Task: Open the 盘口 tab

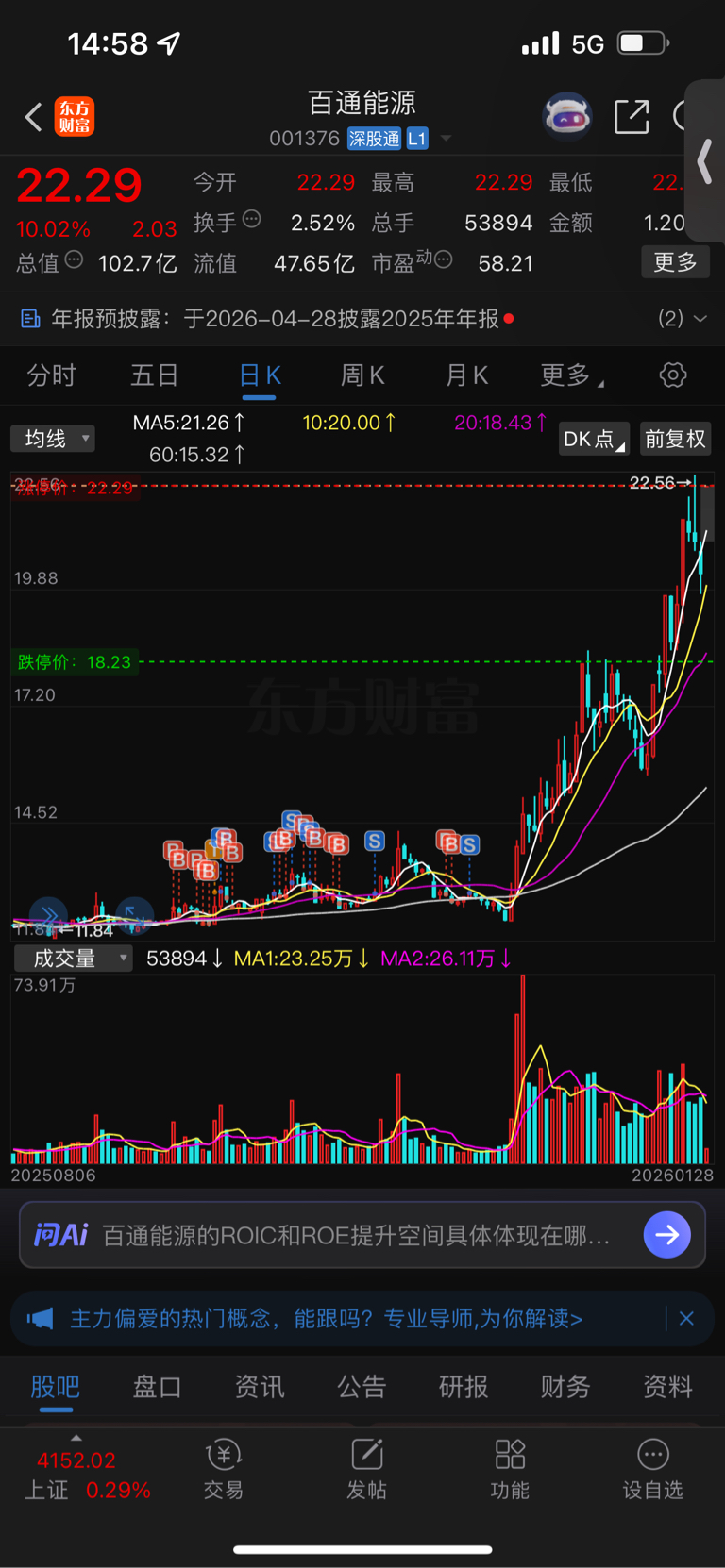Action: [x=157, y=1387]
